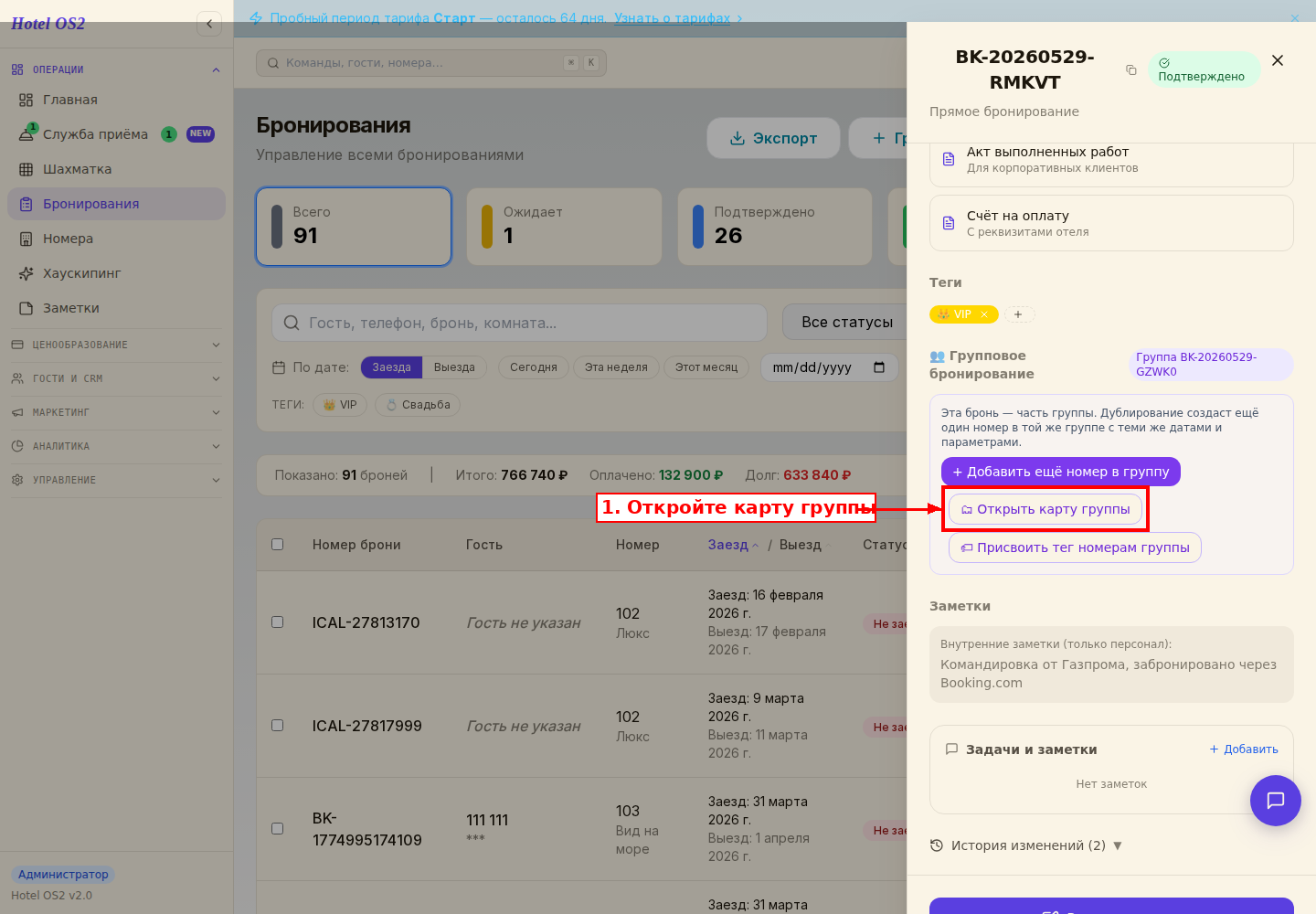Expand the Ценообразование sidebar section
1316x914 pixels.
point(116,345)
